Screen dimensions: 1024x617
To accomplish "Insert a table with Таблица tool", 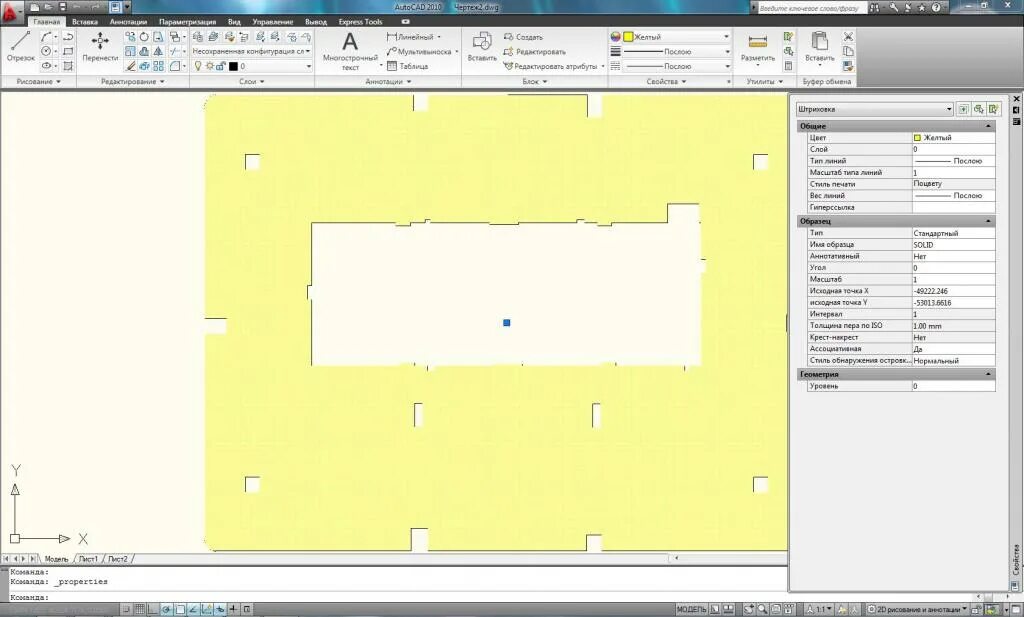I will [x=408, y=66].
